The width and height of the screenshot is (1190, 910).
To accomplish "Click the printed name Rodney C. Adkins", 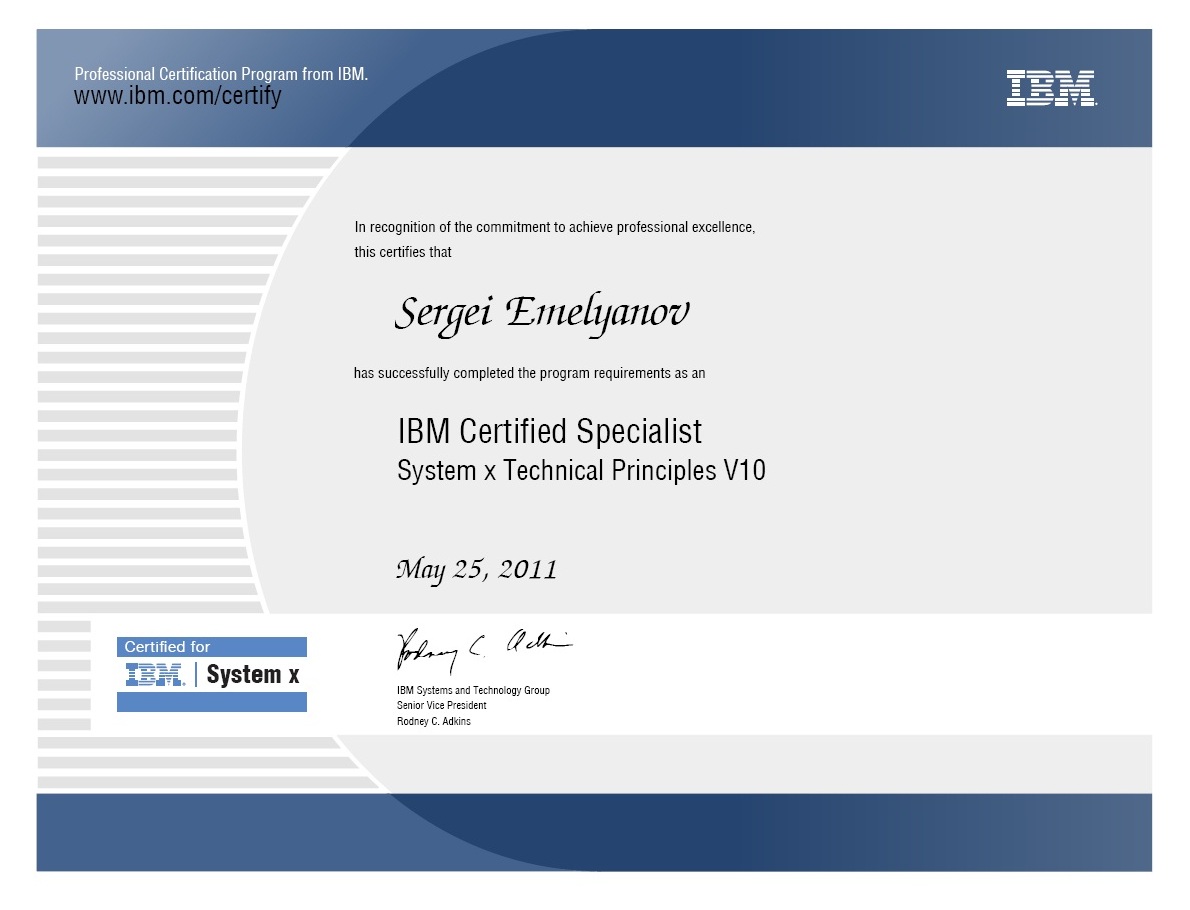I will pyautogui.click(x=433, y=722).
